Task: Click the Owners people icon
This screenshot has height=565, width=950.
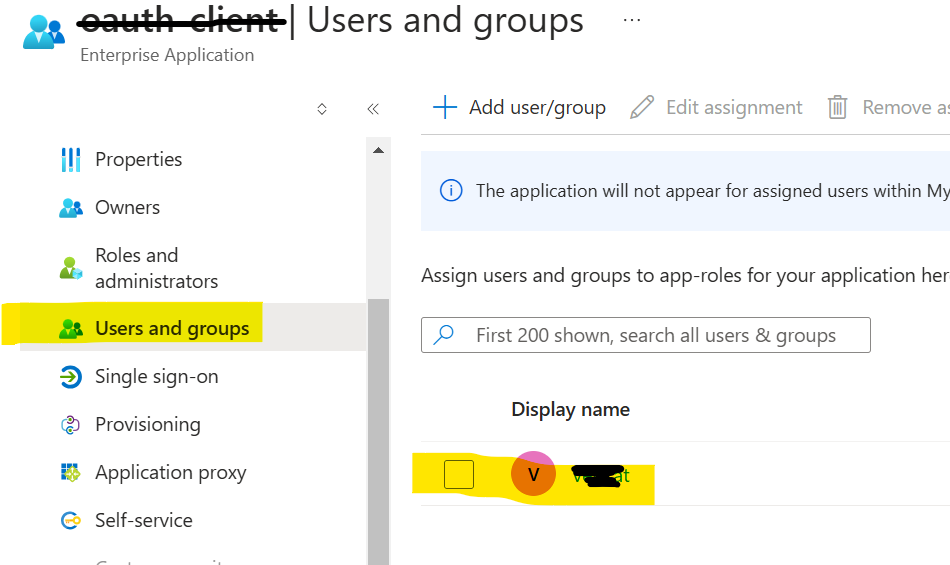Action: pos(71,208)
